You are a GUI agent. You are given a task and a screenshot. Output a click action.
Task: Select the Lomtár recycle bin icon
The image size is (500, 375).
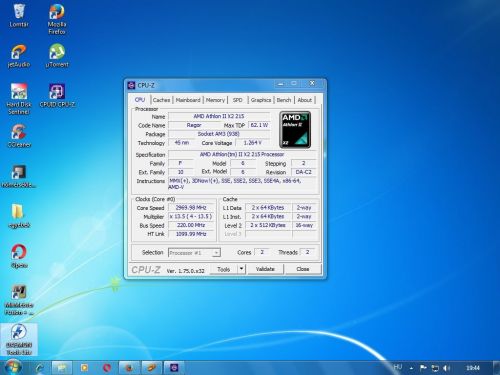[19, 16]
